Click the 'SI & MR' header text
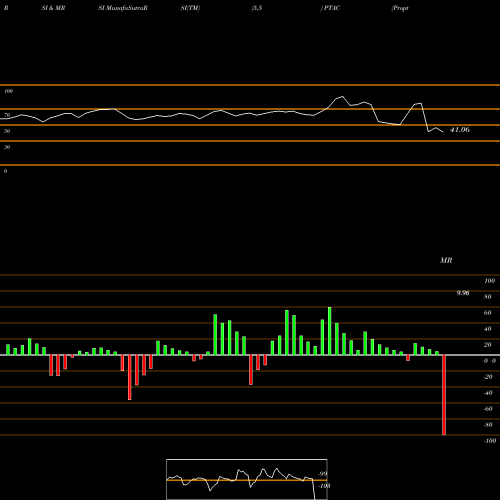The width and height of the screenshot is (500, 500). click(x=53, y=8)
